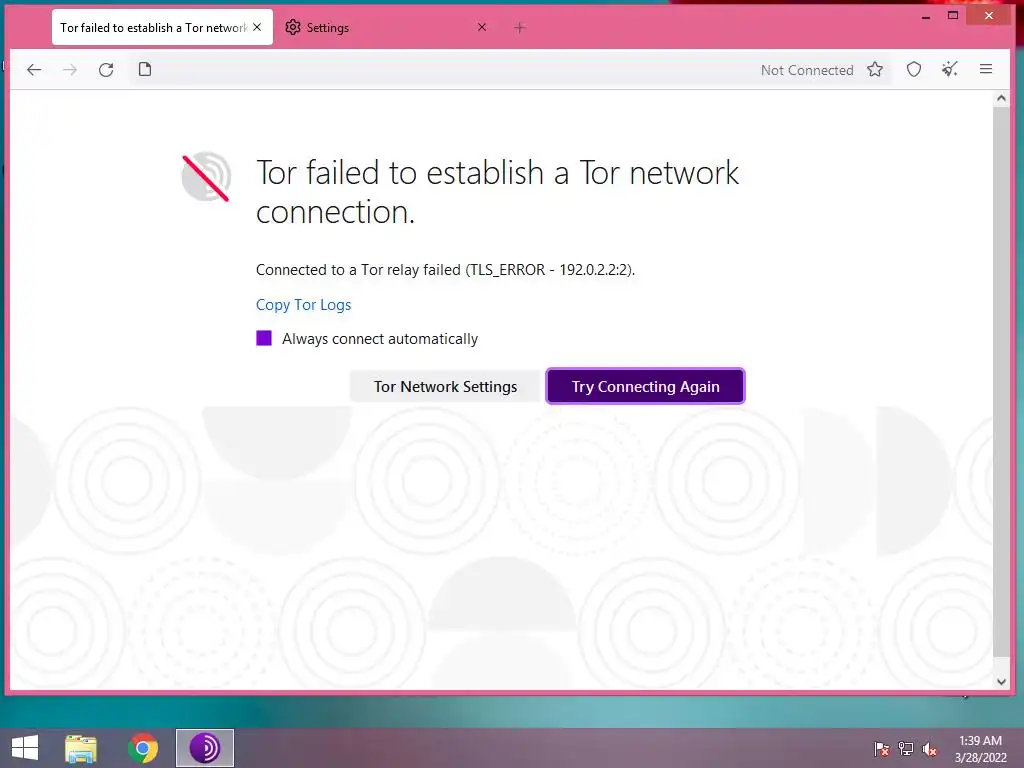
Task: Go back using the back arrow
Action: (34, 70)
